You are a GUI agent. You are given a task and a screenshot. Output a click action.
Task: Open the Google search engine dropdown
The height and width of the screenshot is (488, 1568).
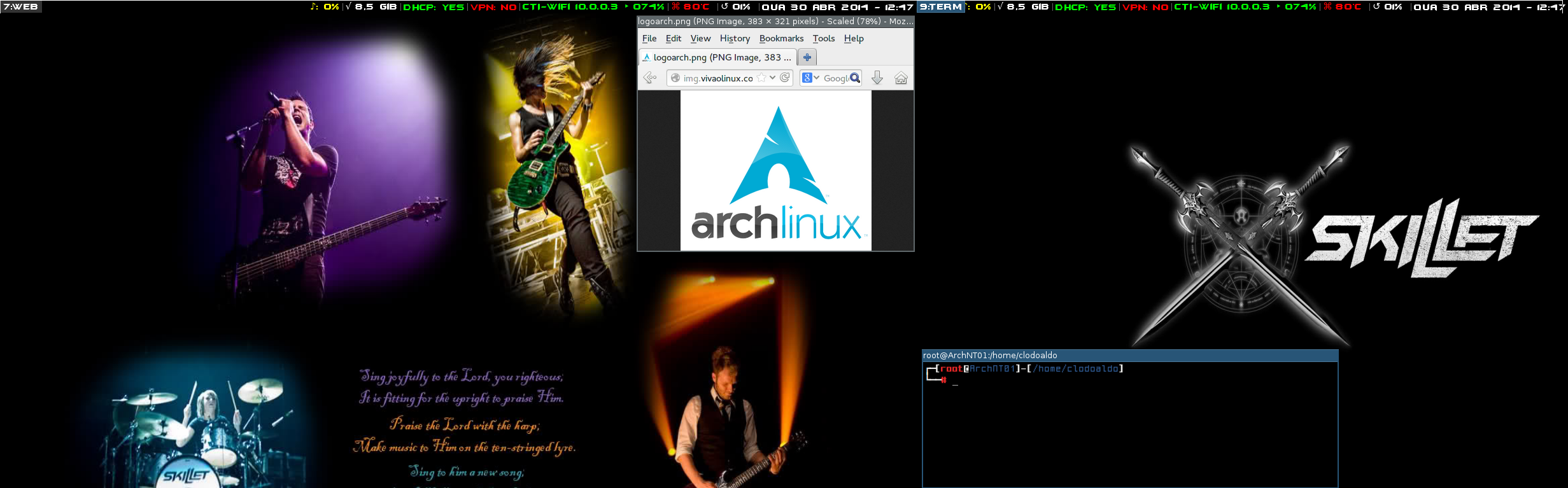click(810, 78)
